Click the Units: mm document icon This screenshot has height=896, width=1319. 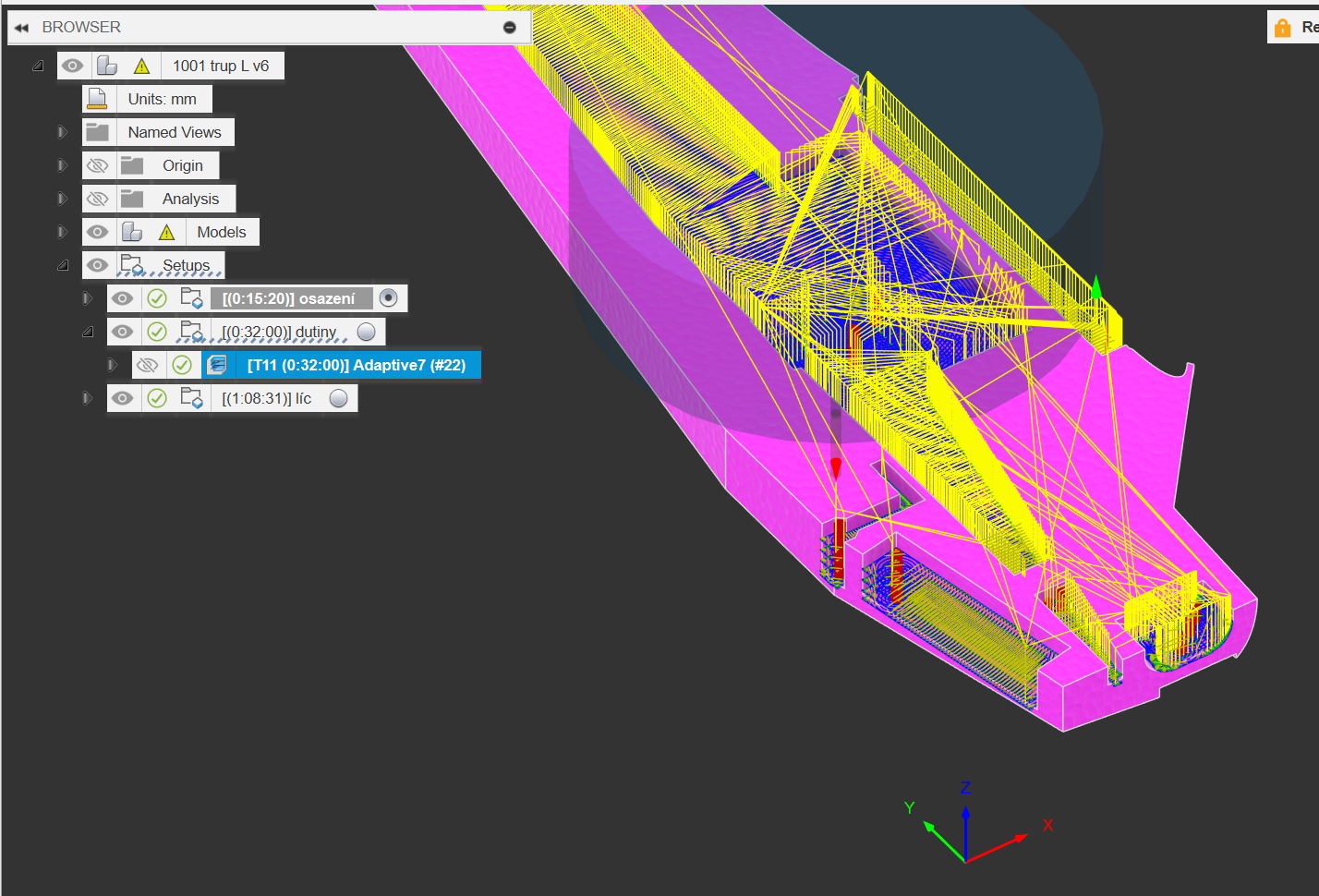click(97, 99)
